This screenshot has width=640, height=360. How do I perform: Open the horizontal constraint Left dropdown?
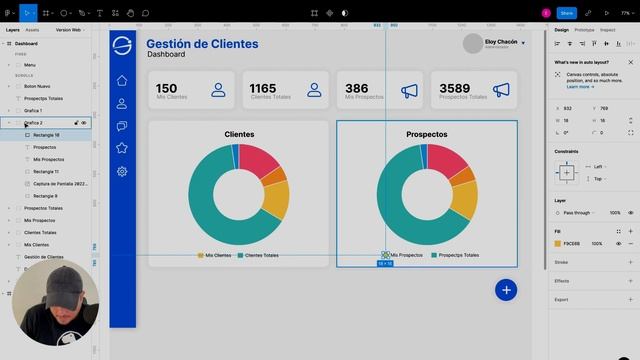coord(596,167)
